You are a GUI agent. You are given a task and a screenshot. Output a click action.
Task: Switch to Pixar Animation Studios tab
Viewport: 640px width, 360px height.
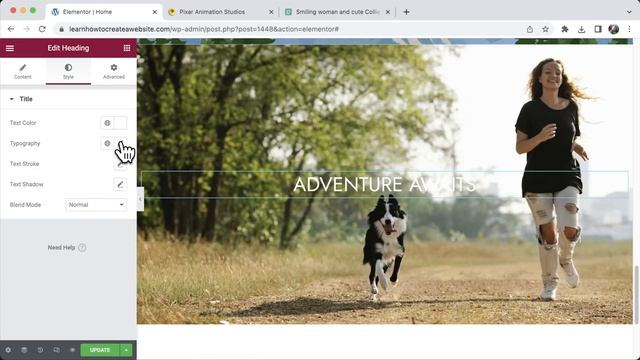[x=221, y=12]
